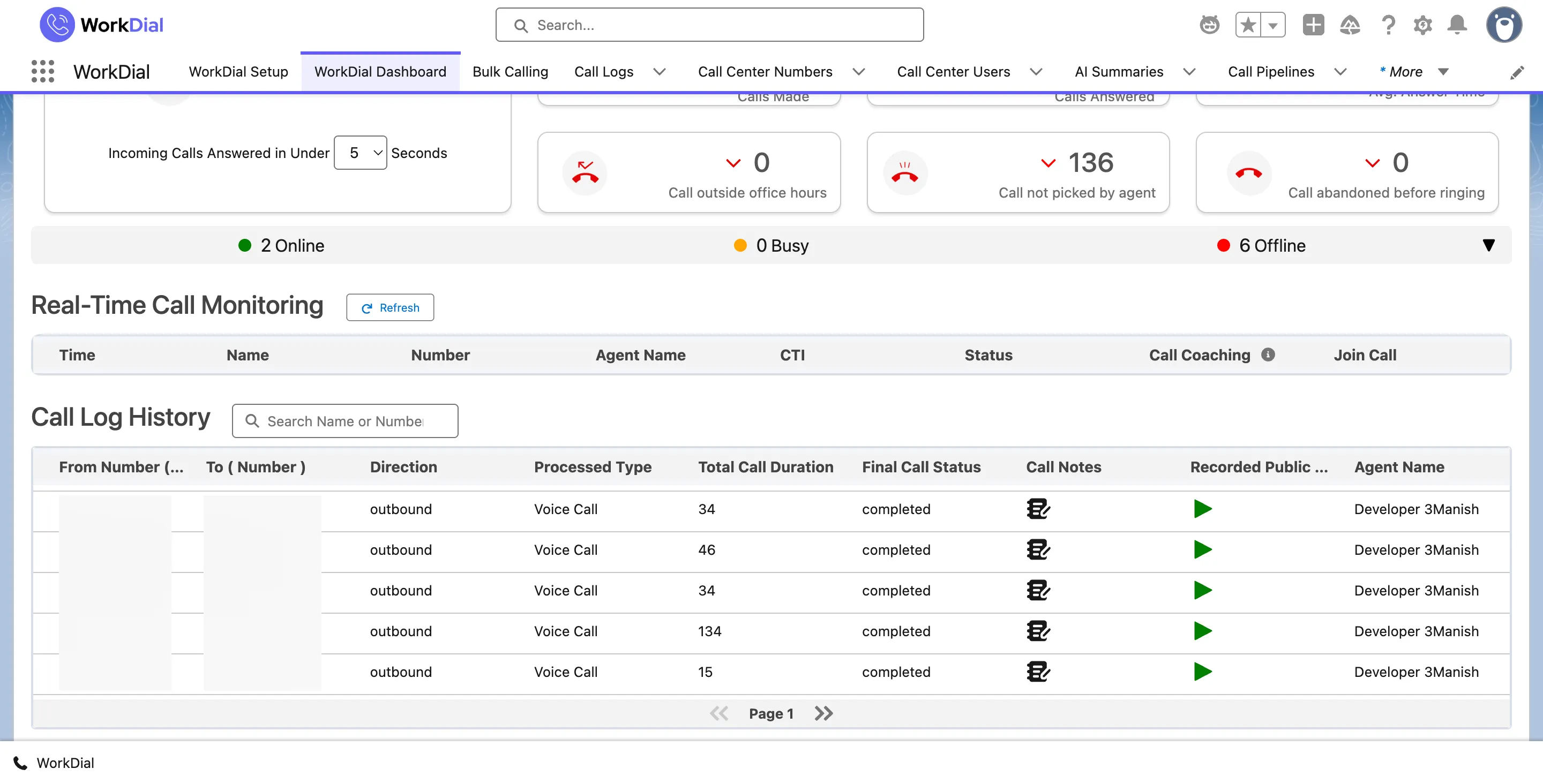Click the 6 Offline status indicator
The width and height of the screenshot is (1543, 784).
pos(1261,245)
